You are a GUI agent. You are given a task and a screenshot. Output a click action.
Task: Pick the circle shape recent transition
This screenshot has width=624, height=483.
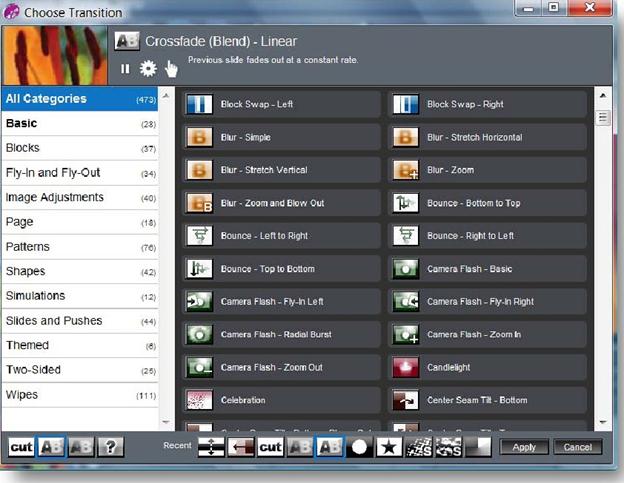pos(360,447)
